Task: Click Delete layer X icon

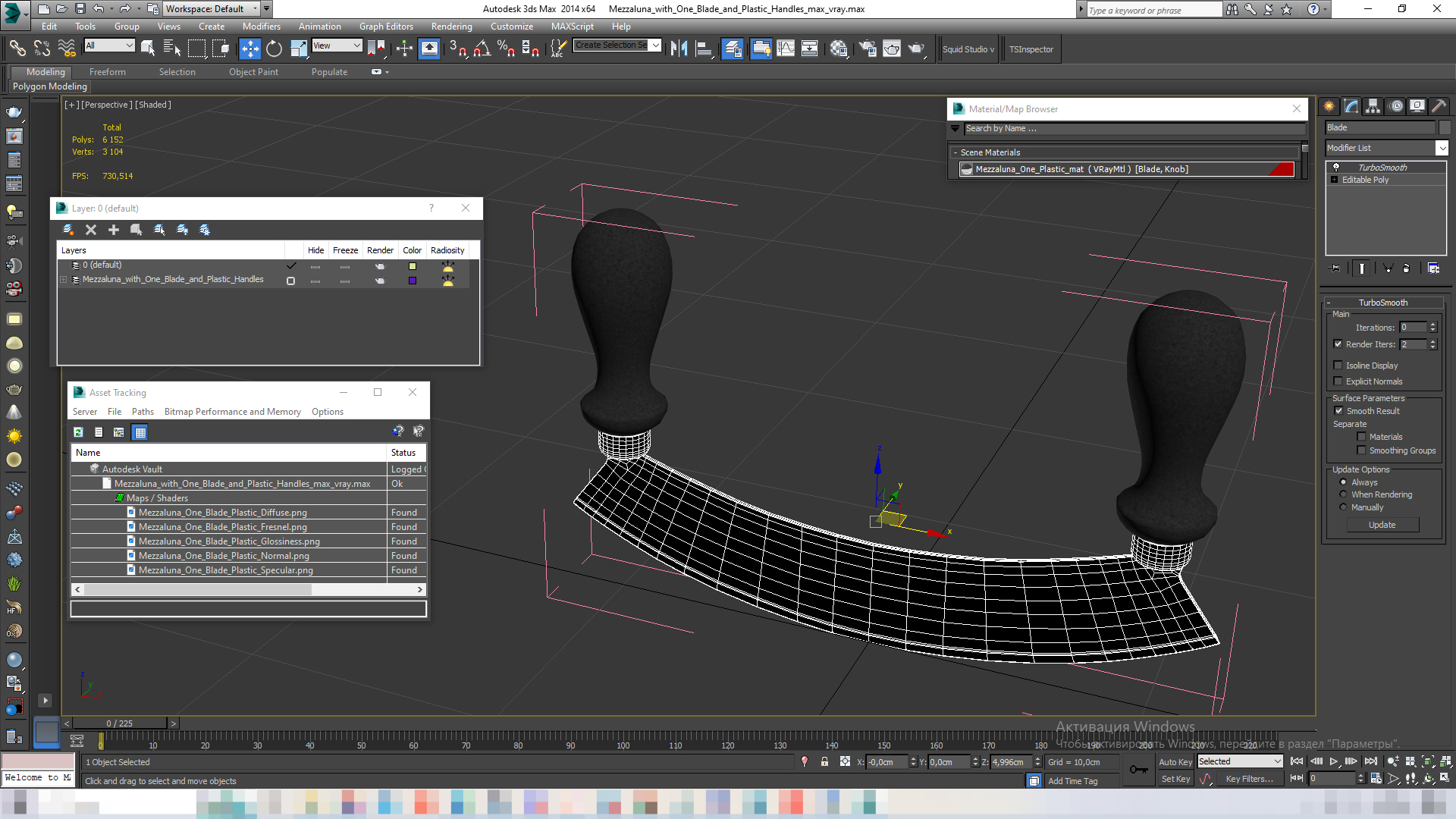Action: tap(91, 230)
